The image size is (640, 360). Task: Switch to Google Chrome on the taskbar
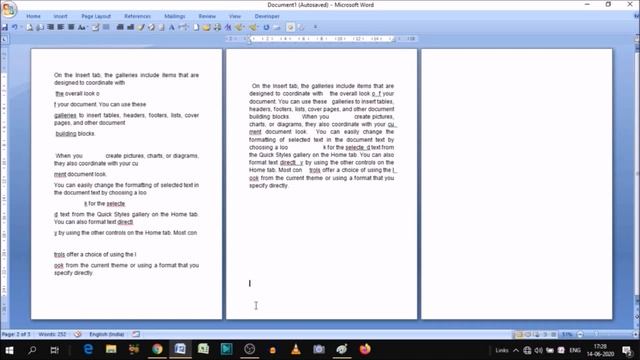[157, 349]
